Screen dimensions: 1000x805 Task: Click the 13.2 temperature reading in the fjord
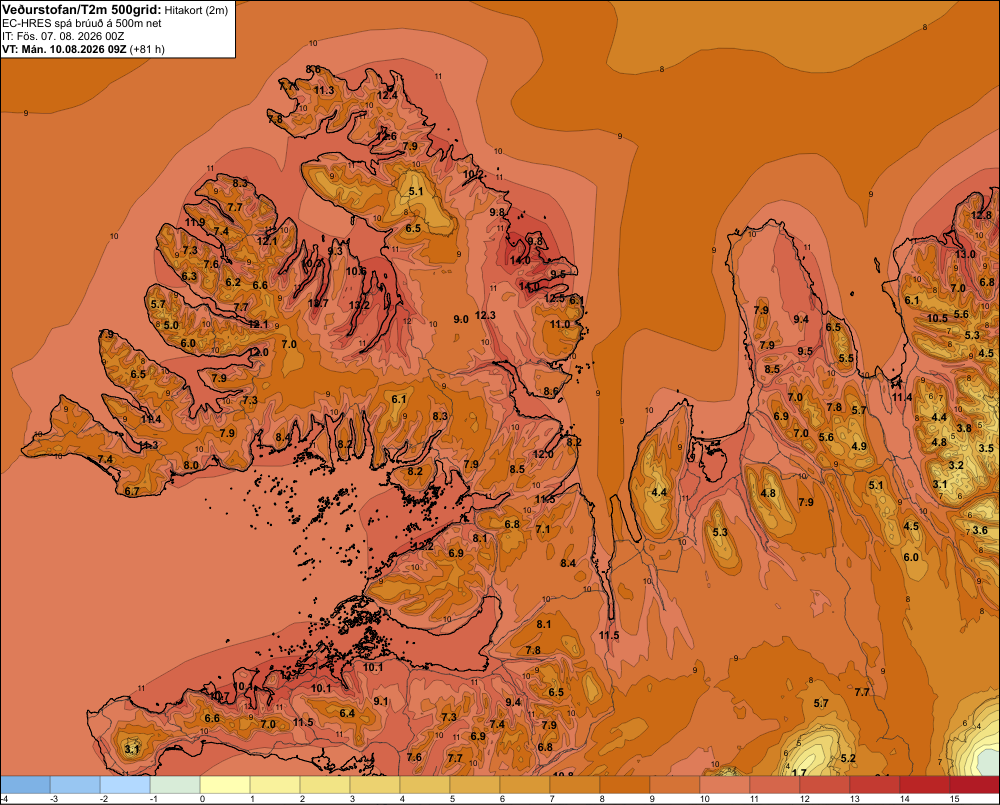pos(360,305)
